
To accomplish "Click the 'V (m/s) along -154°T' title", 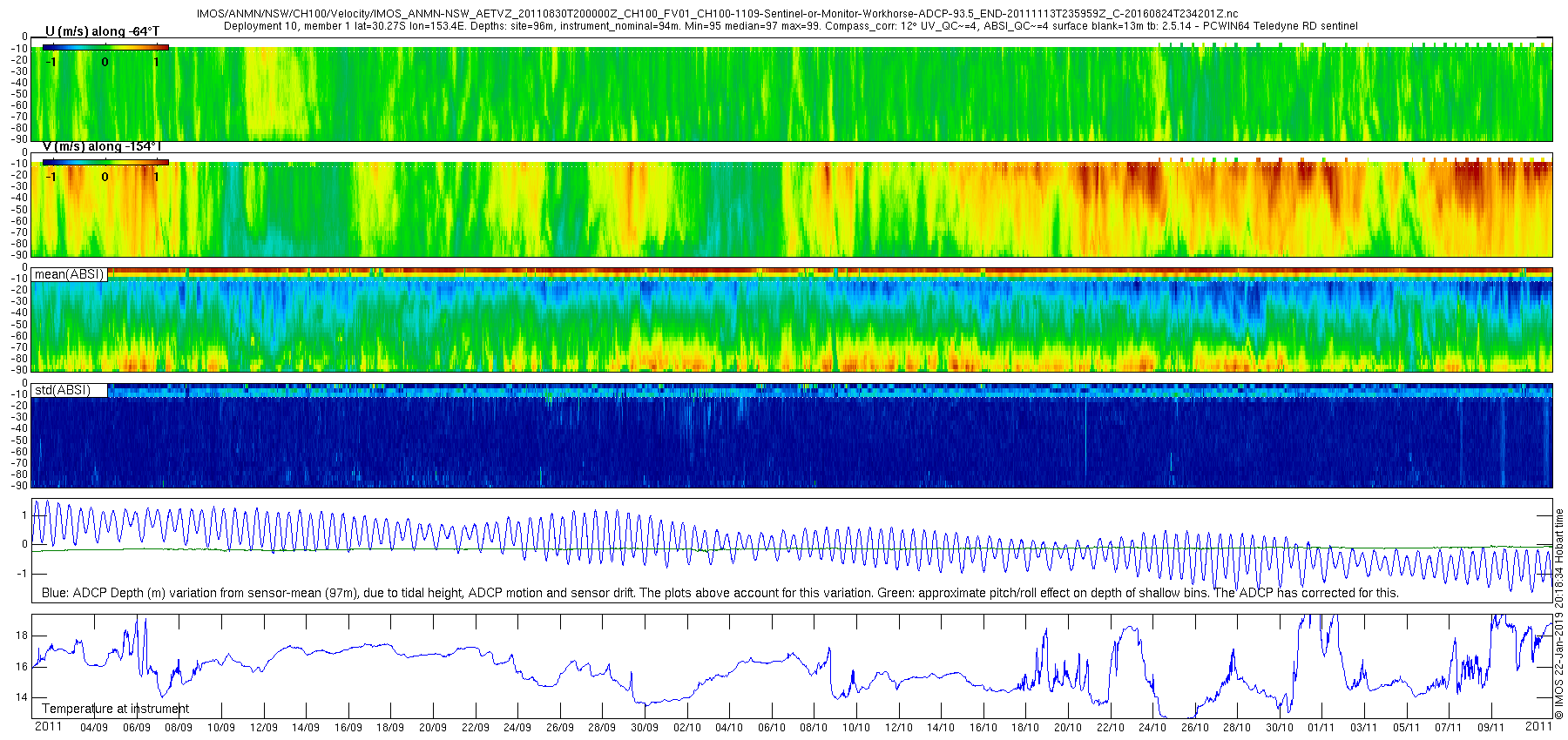I will tap(102, 146).
